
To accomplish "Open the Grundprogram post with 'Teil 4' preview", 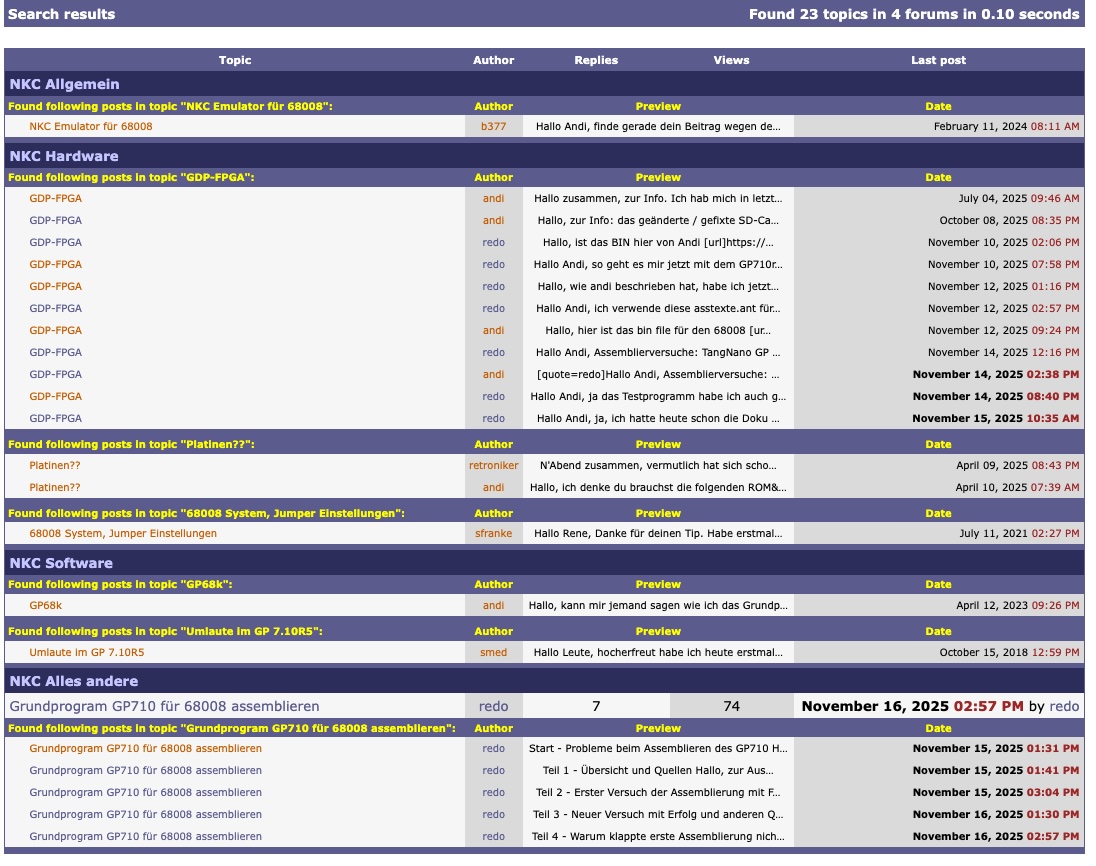I will 146,837.
